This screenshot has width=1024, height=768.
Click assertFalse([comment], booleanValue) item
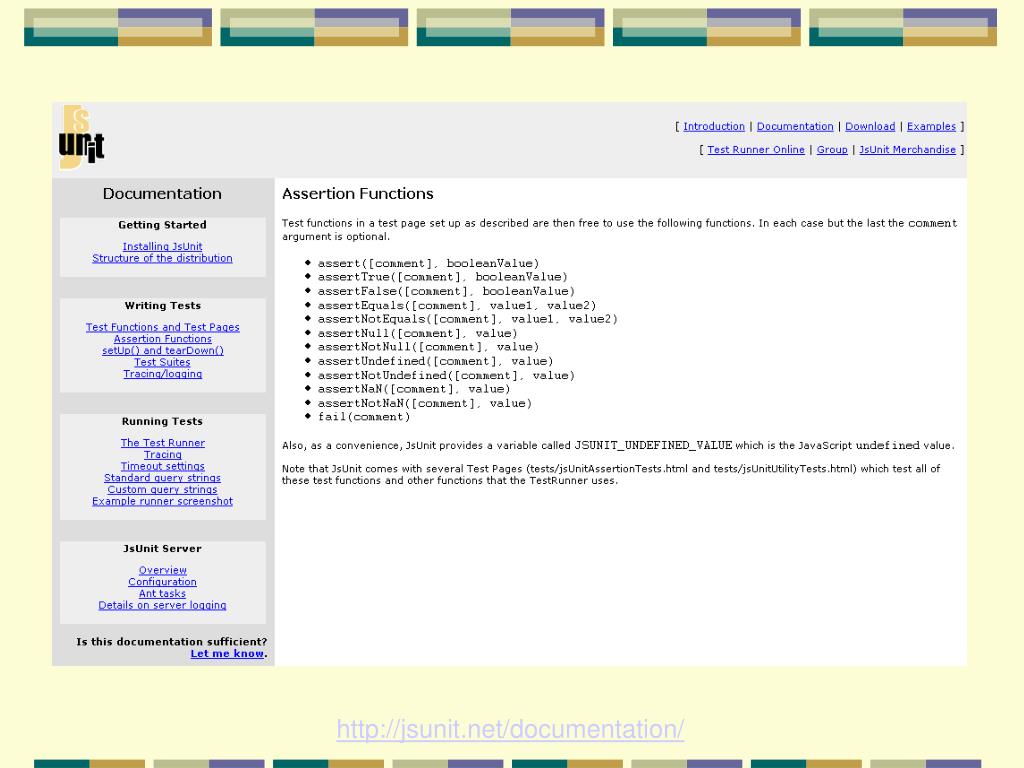(446, 291)
